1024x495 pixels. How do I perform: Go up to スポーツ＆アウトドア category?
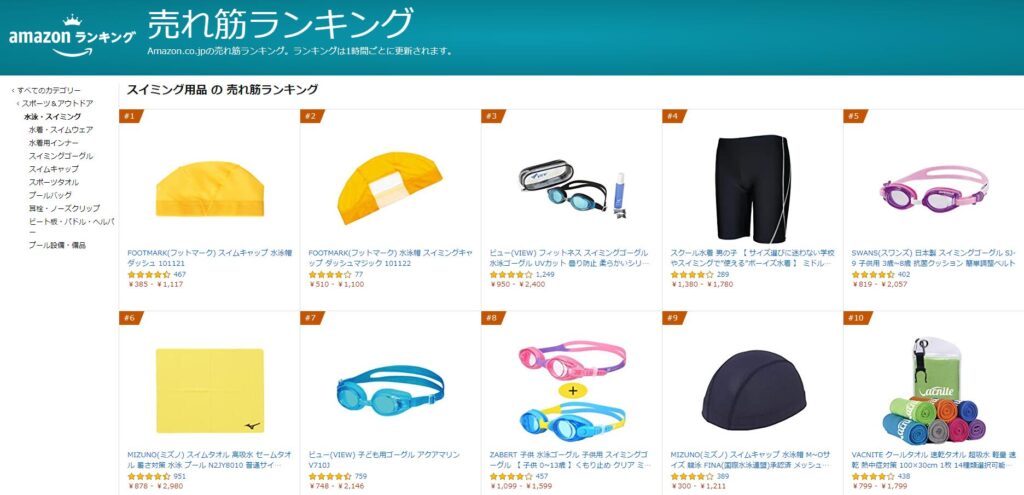pos(57,103)
